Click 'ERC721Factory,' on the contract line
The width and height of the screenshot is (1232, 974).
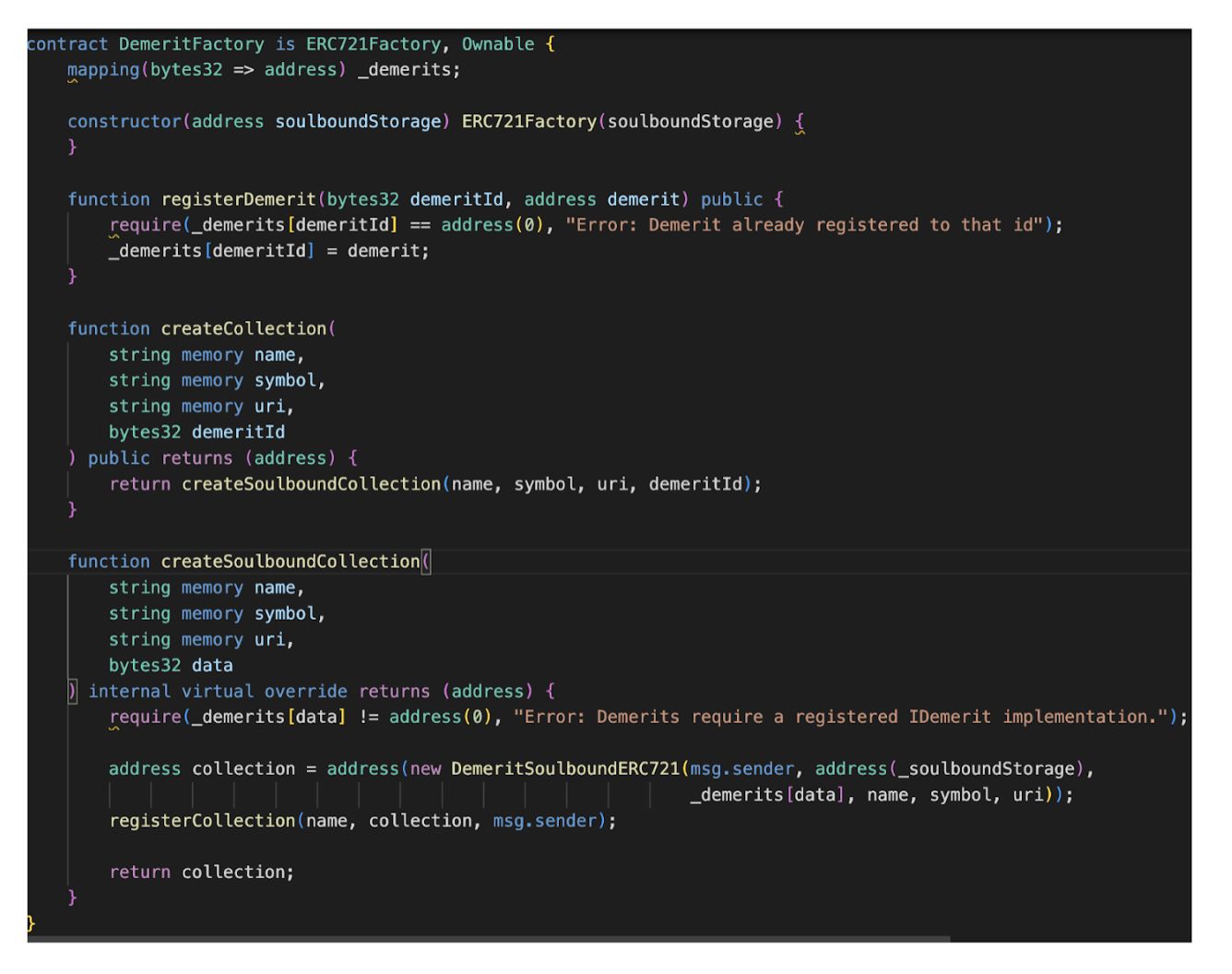378,44
